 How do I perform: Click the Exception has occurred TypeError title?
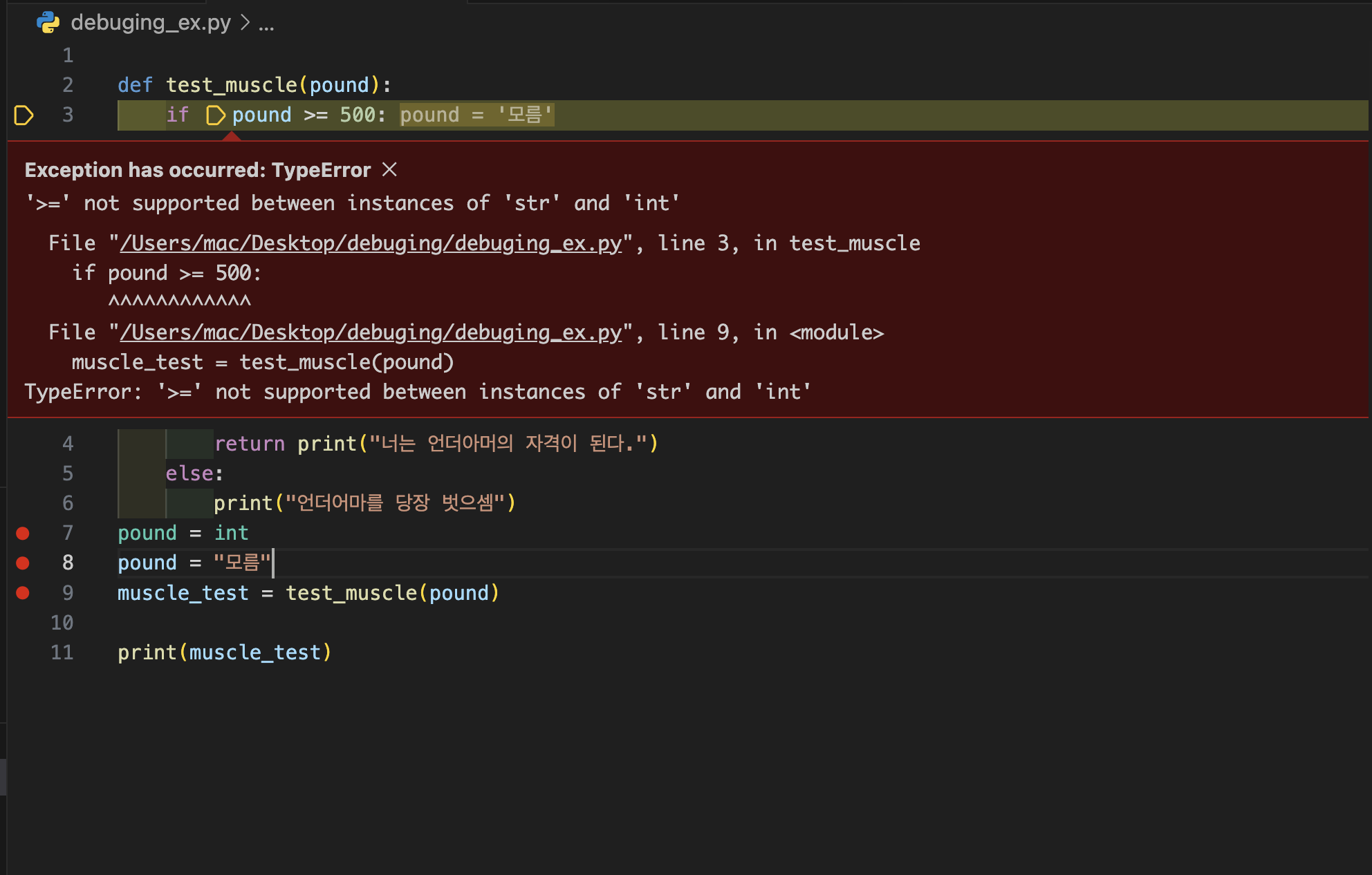click(x=197, y=170)
